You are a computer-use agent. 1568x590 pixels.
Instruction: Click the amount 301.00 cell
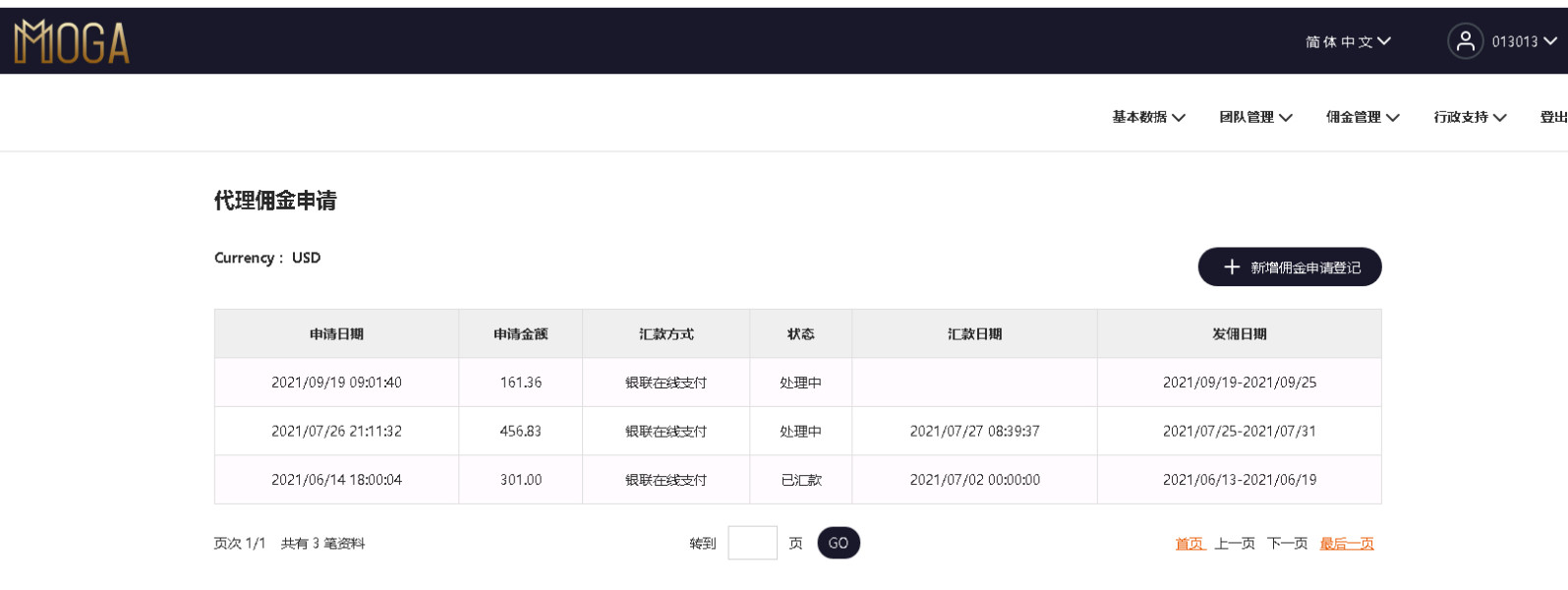[x=521, y=480]
